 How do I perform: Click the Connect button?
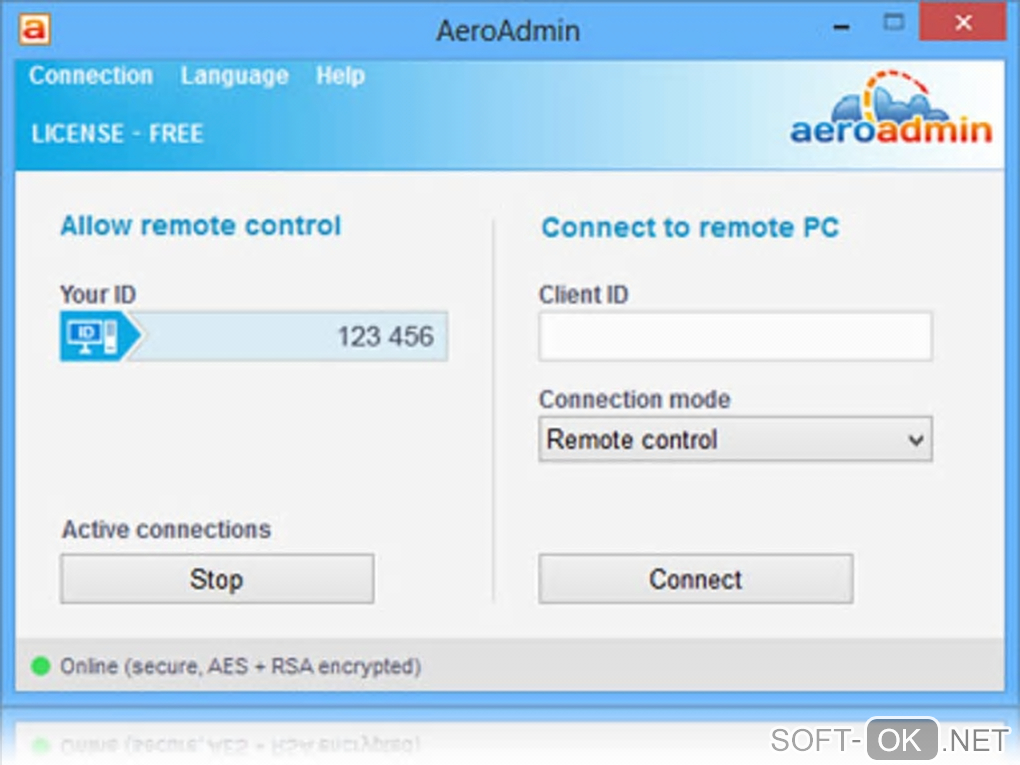point(695,579)
